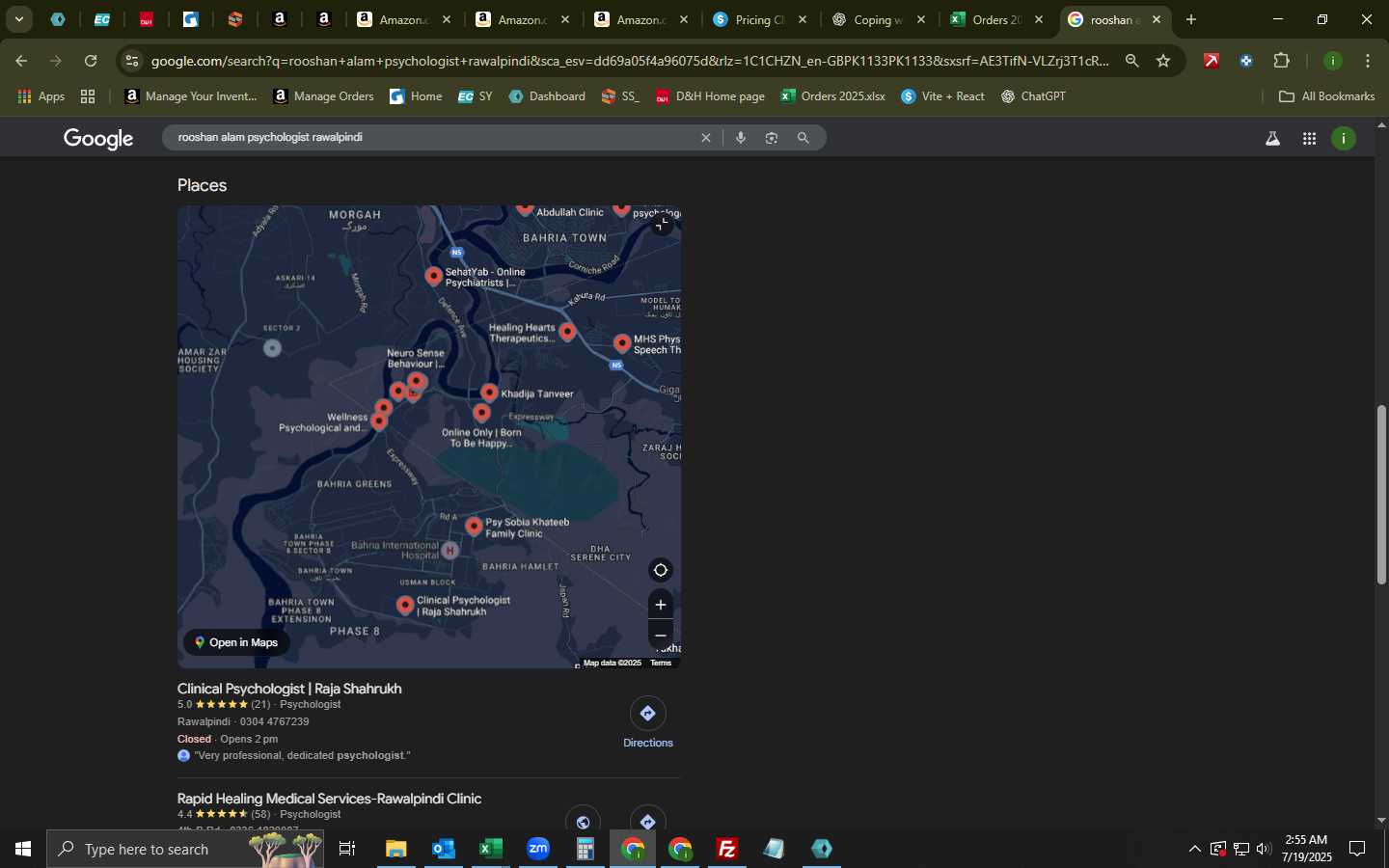This screenshot has width=1389, height=868.
Task: Open All Bookmarks folder
Action: tap(1326, 96)
